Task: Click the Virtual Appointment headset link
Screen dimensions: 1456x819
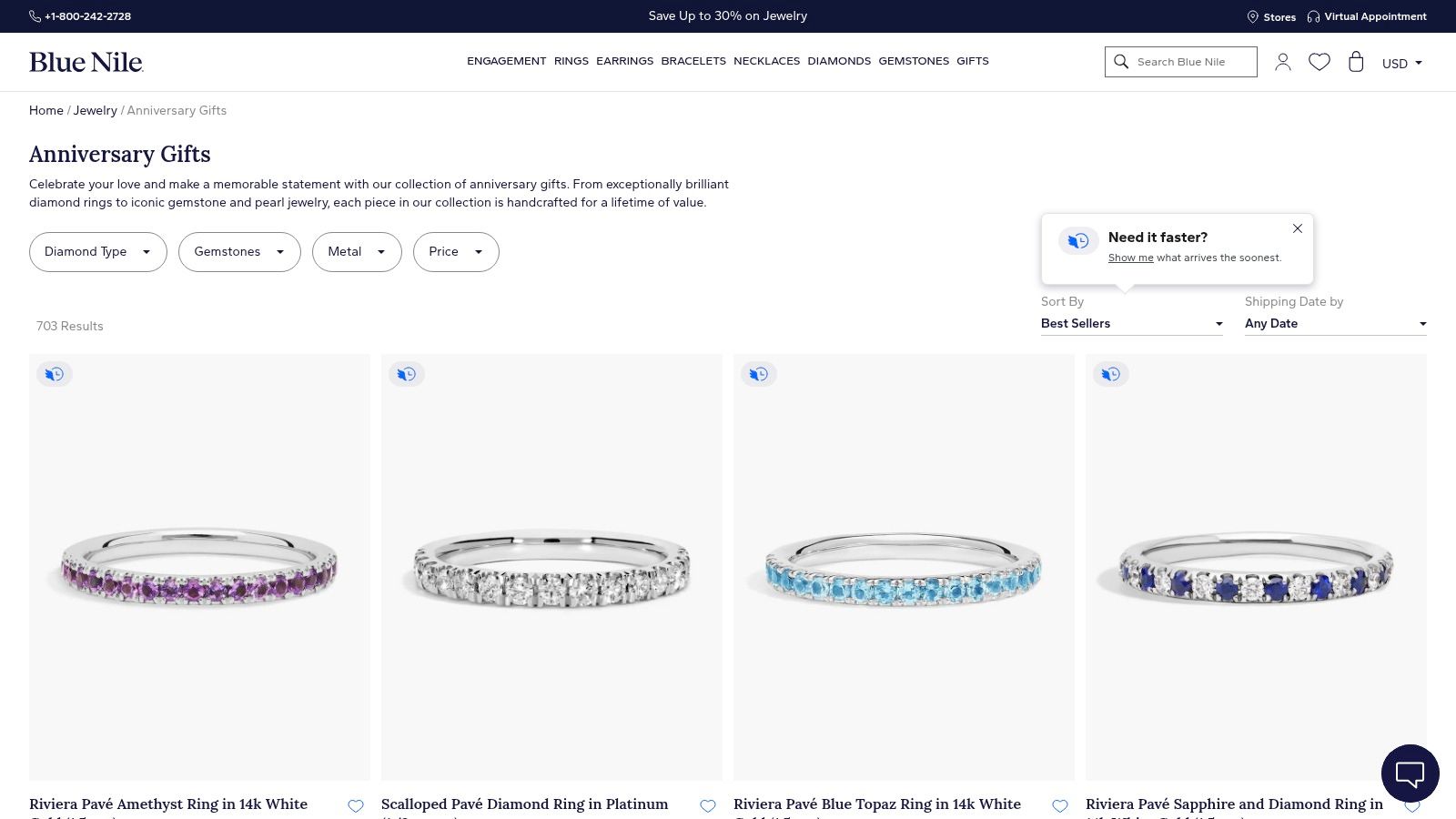Action: tap(1367, 16)
